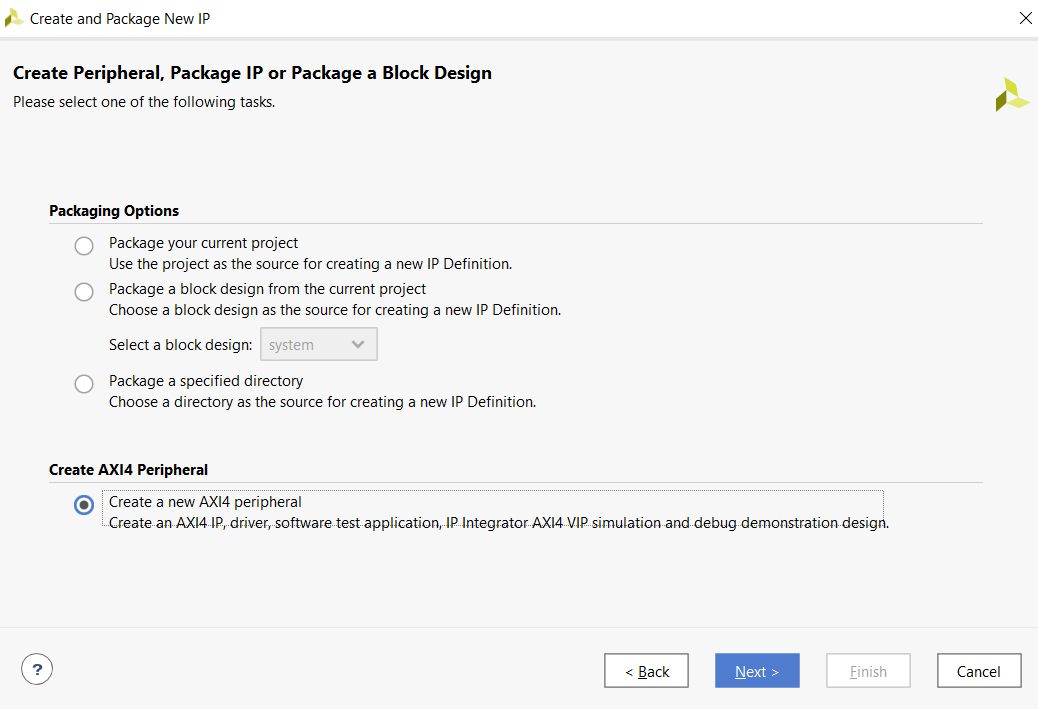Click the disabled Finish button

tap(868, 670)
